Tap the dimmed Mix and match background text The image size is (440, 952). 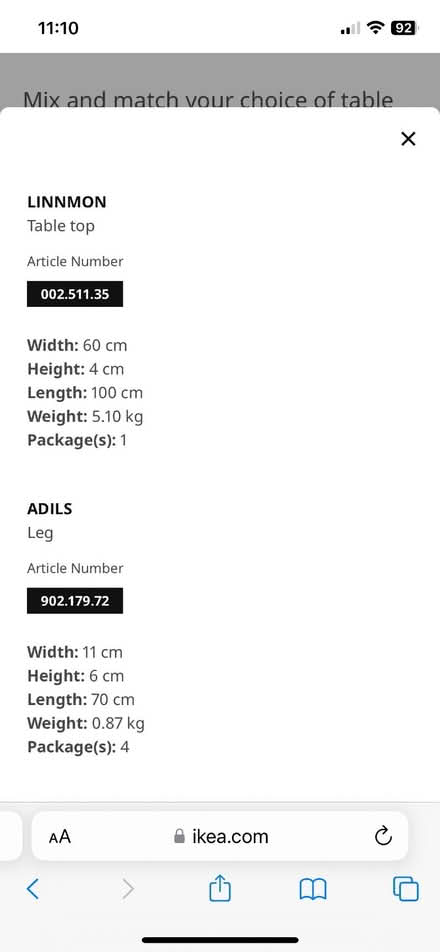click(208, 98)
